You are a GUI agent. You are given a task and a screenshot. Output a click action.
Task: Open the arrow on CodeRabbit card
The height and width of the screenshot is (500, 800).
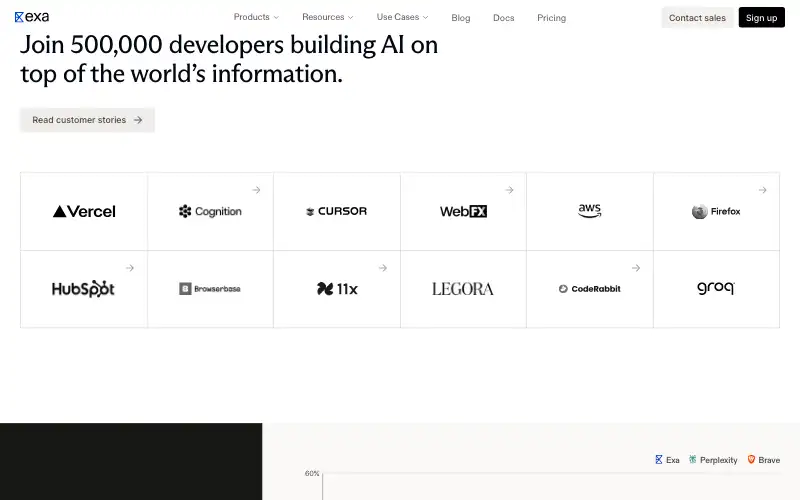point(636,268)
